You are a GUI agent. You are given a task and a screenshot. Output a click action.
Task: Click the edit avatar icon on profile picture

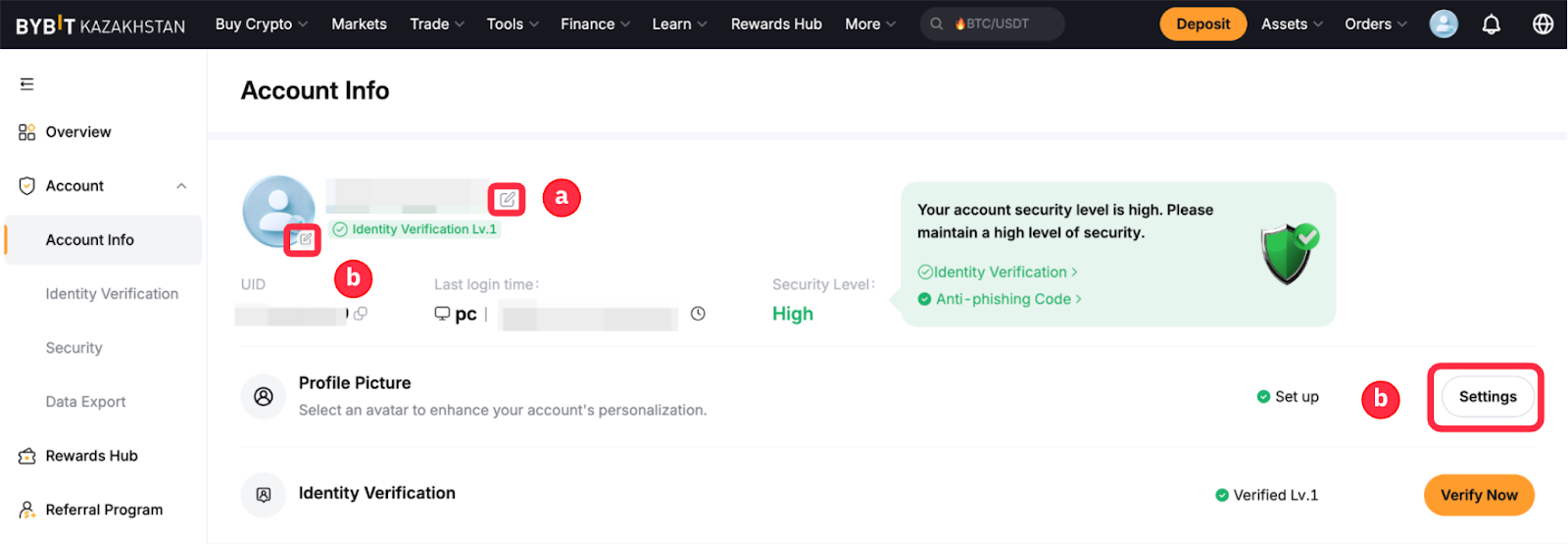[305, 239]
